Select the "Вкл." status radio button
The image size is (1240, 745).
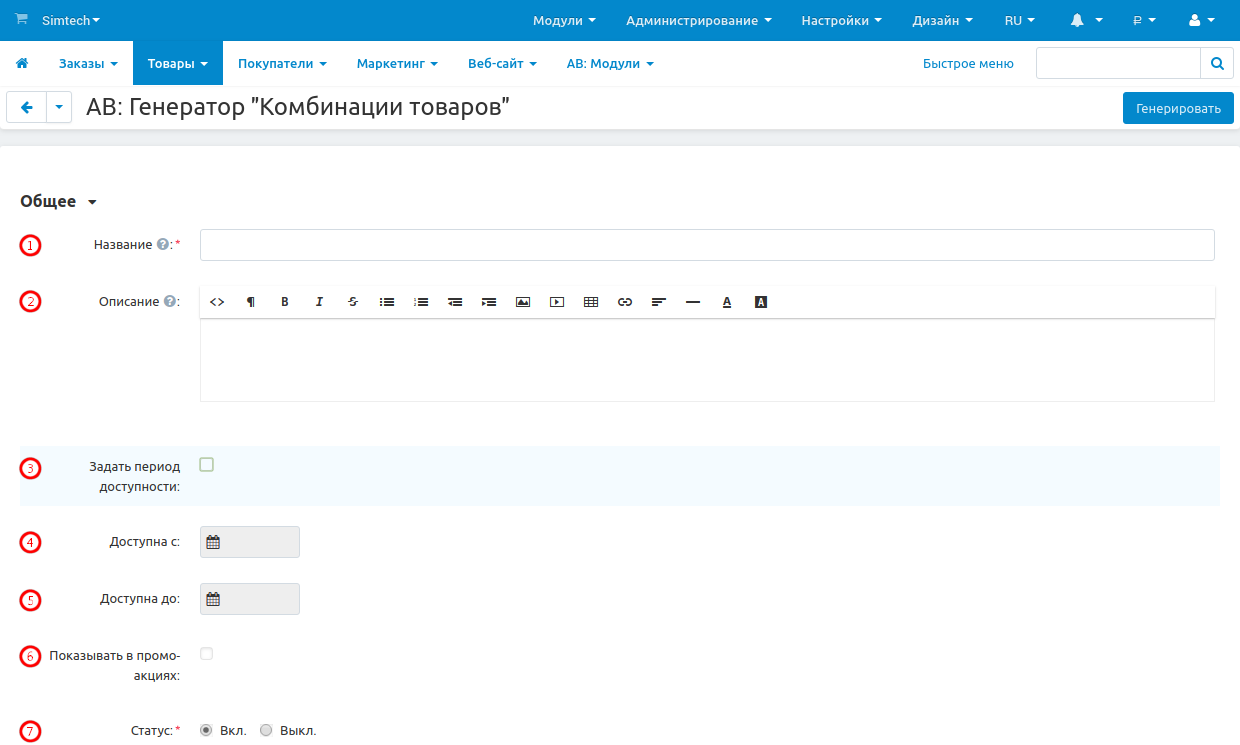click(207, 730)
